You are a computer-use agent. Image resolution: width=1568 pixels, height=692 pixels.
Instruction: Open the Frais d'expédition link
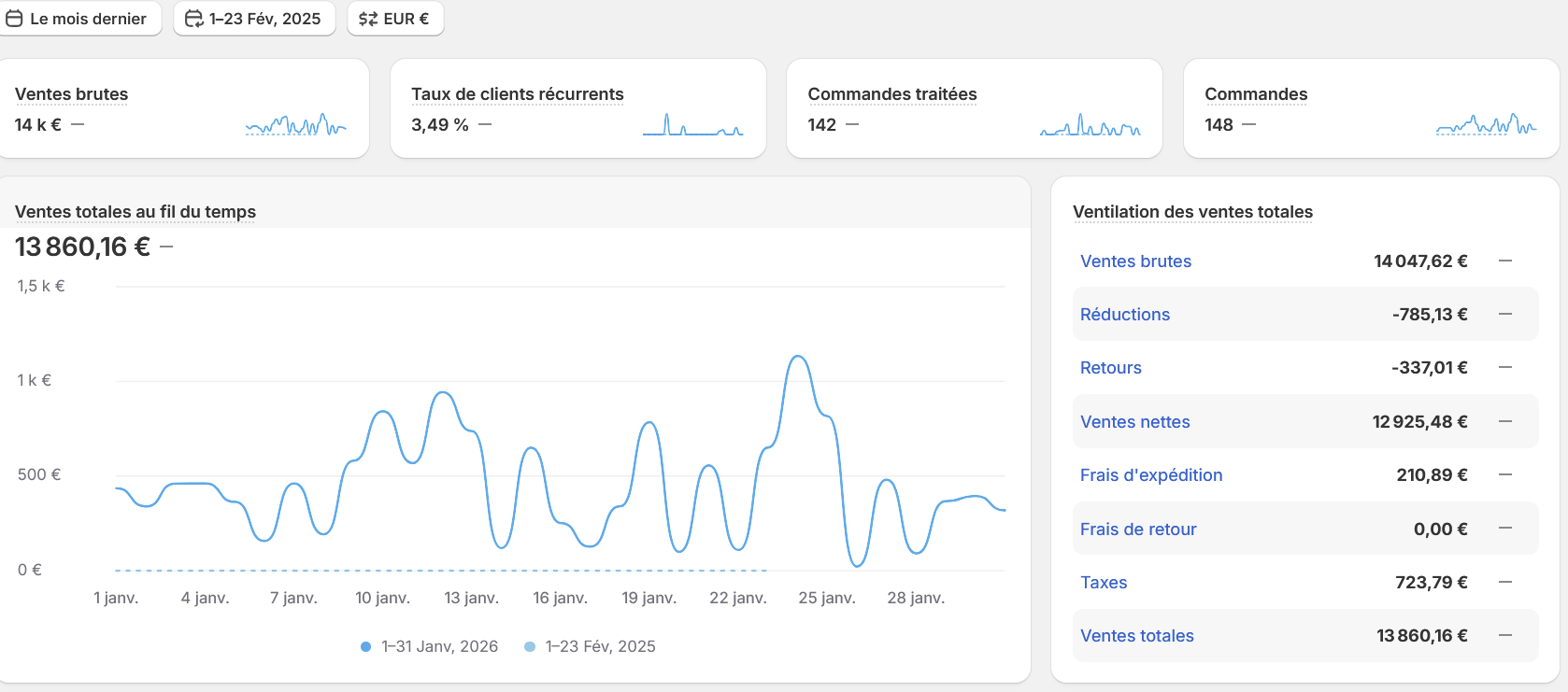tap(1150, 475)
